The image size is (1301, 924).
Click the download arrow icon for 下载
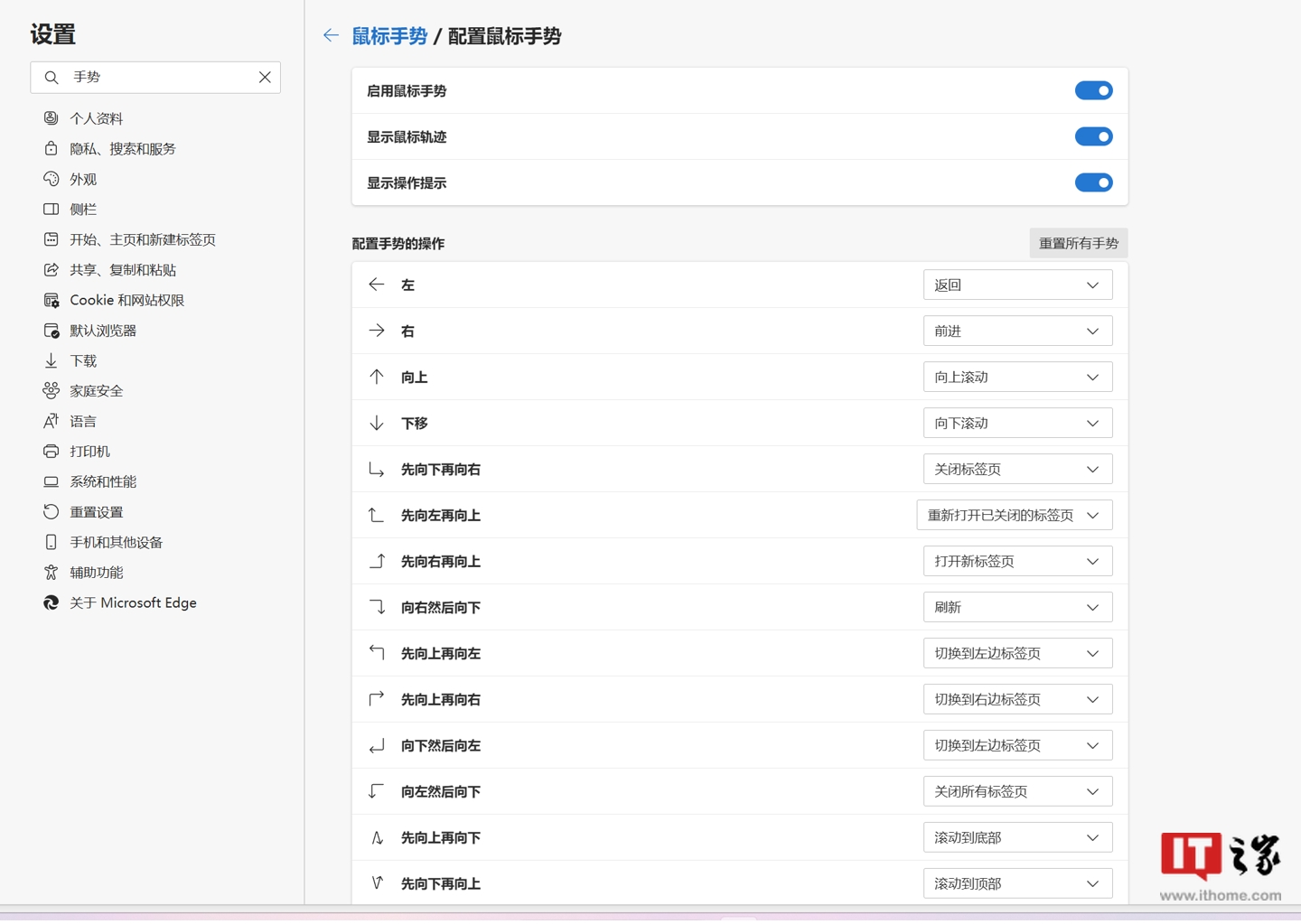tap(51, 360)
